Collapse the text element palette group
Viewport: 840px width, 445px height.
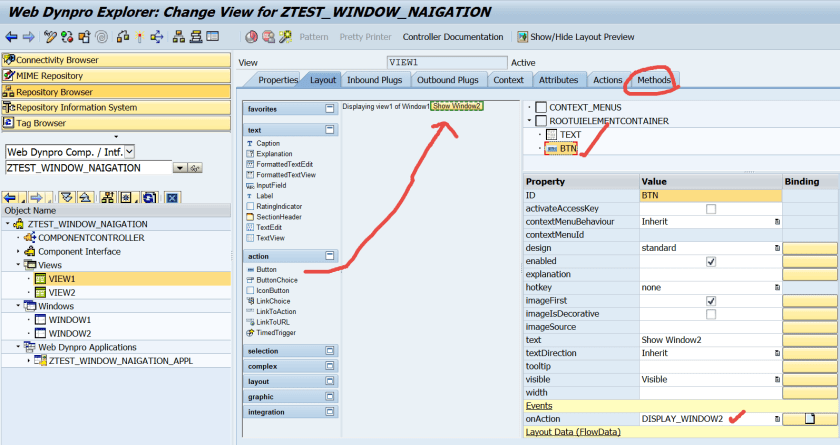point(329,130)
